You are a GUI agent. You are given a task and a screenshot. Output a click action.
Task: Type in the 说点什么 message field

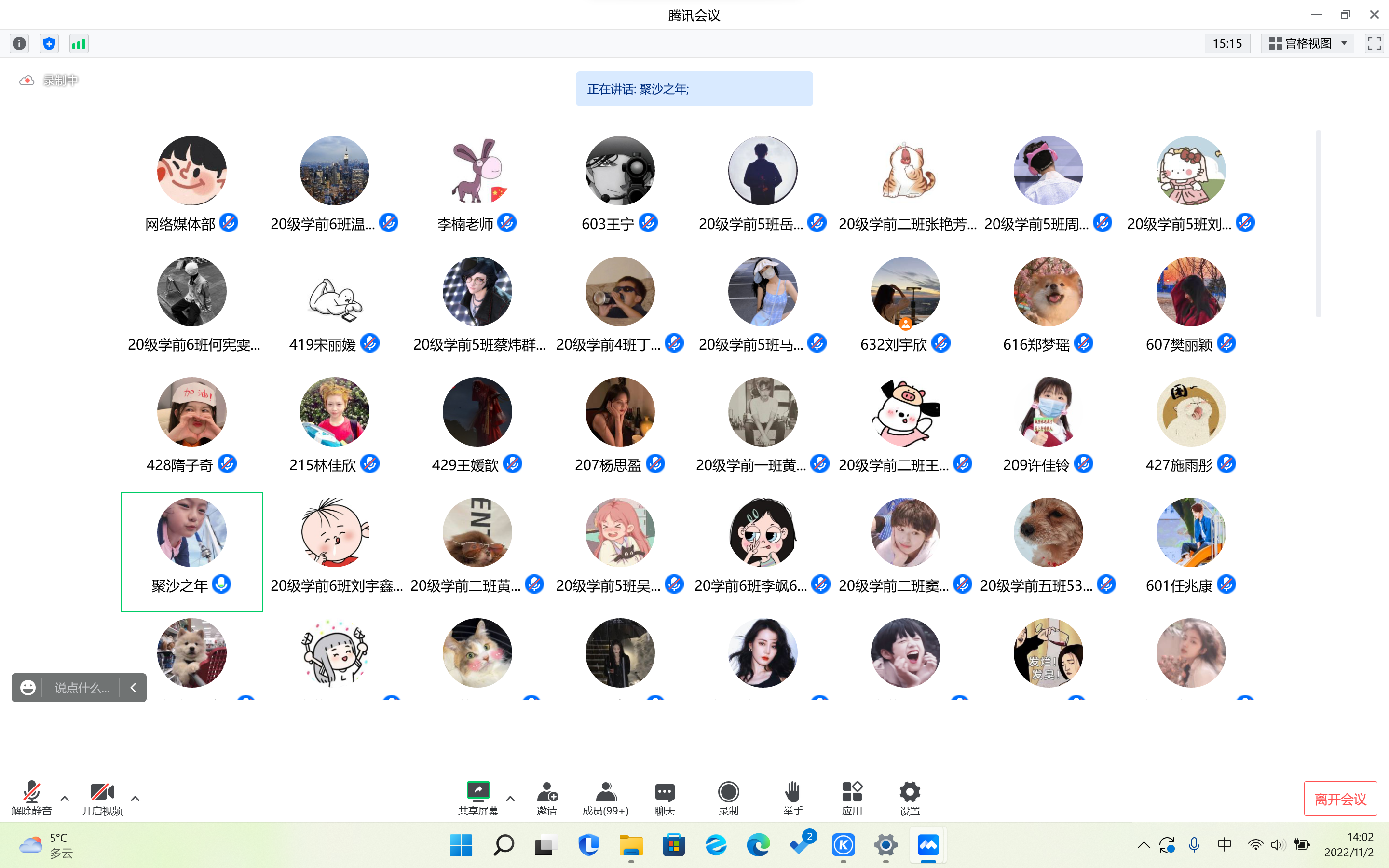tap(82, 688)
